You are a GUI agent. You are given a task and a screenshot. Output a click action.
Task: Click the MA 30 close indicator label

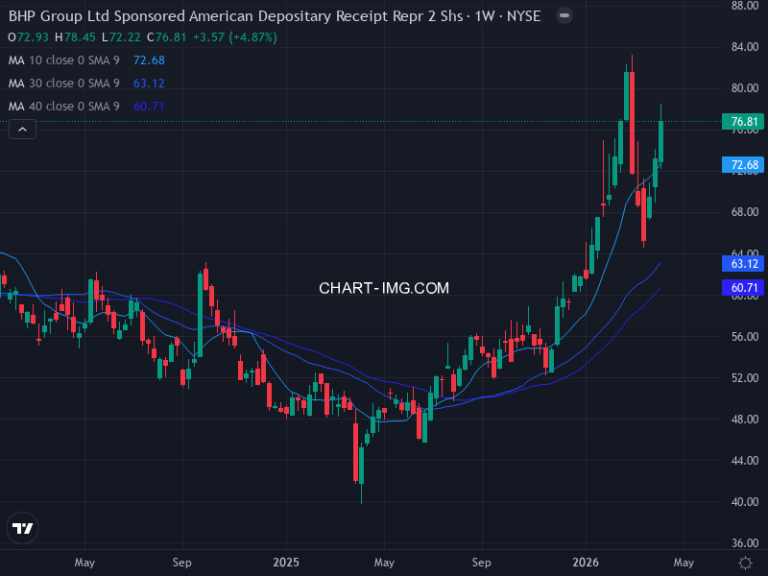(x=64, y=83)
